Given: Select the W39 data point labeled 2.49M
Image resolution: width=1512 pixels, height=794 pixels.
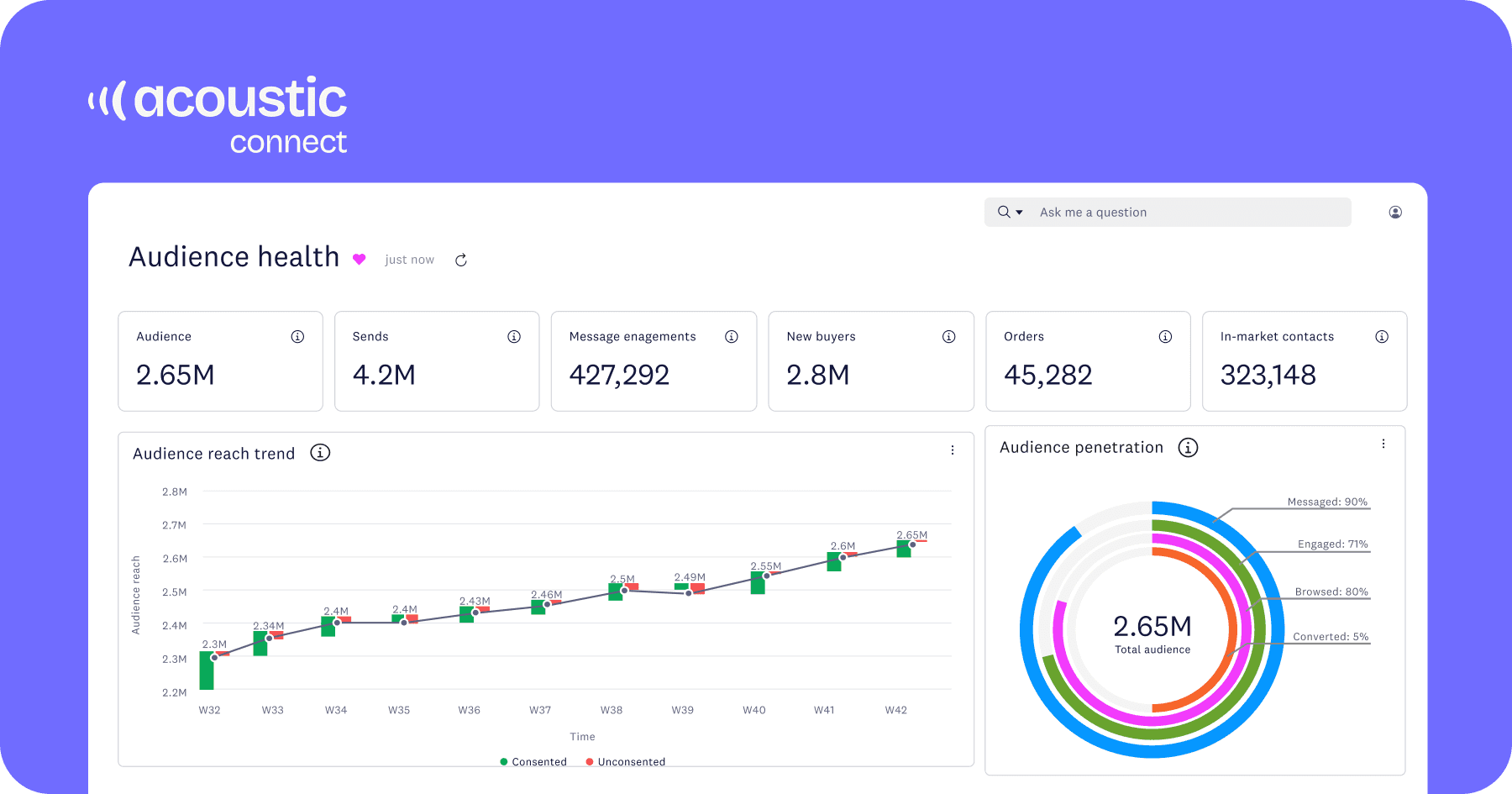Looking at the screenshot, I should coord(689,593).
